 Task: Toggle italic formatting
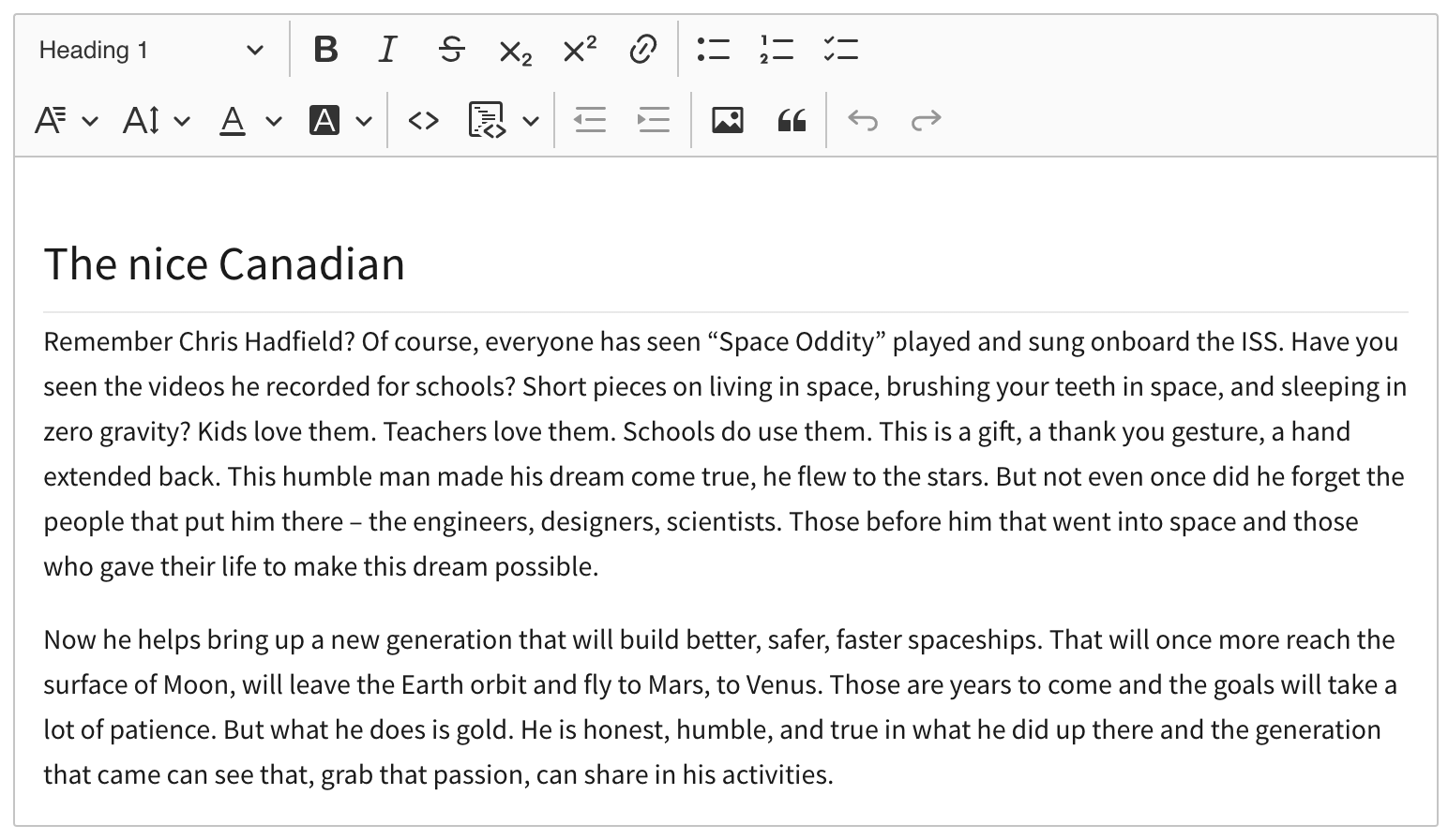[388, 50]
